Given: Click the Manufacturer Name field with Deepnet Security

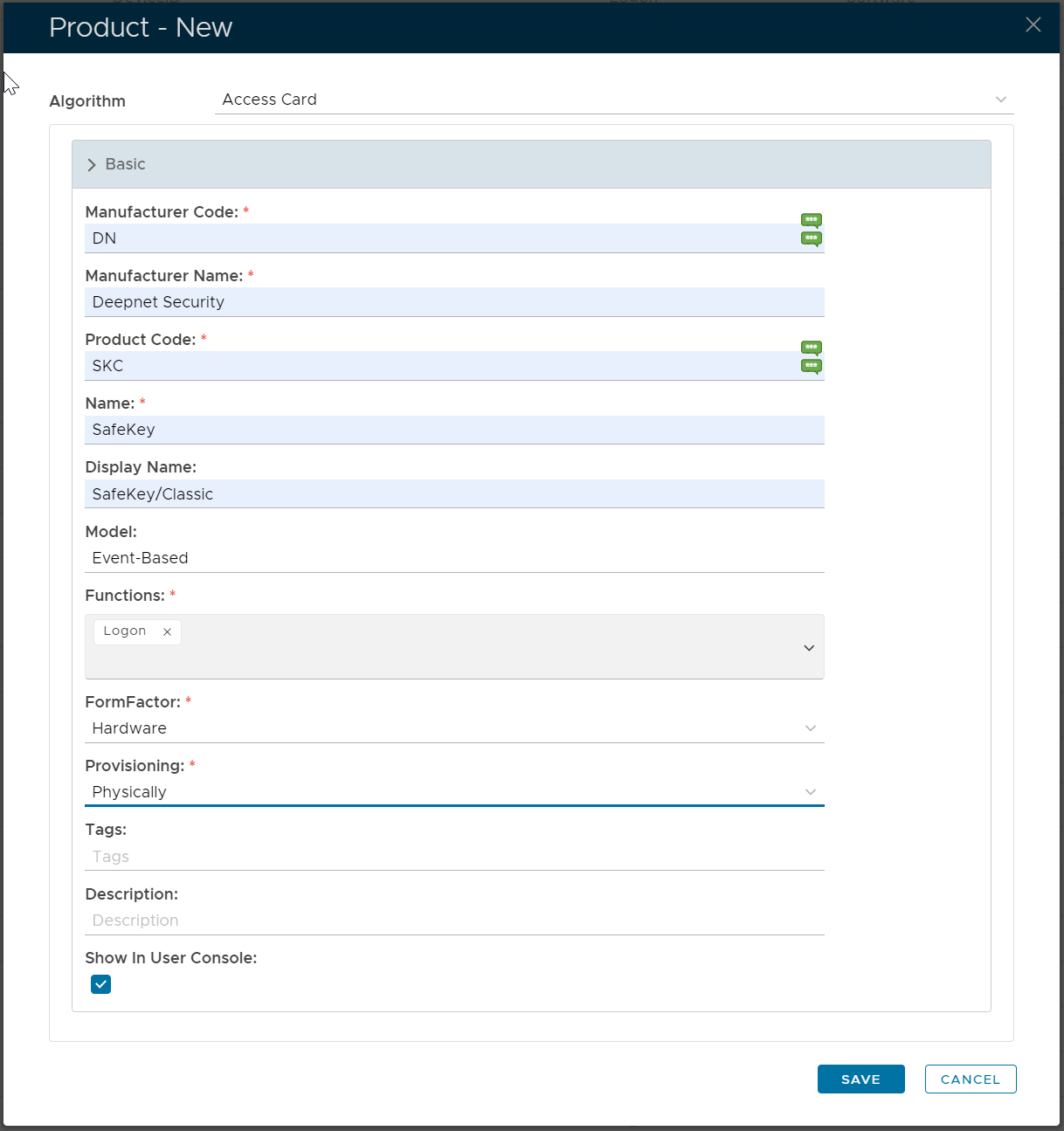Looking at the screenshot, I should tap(454, 302).
